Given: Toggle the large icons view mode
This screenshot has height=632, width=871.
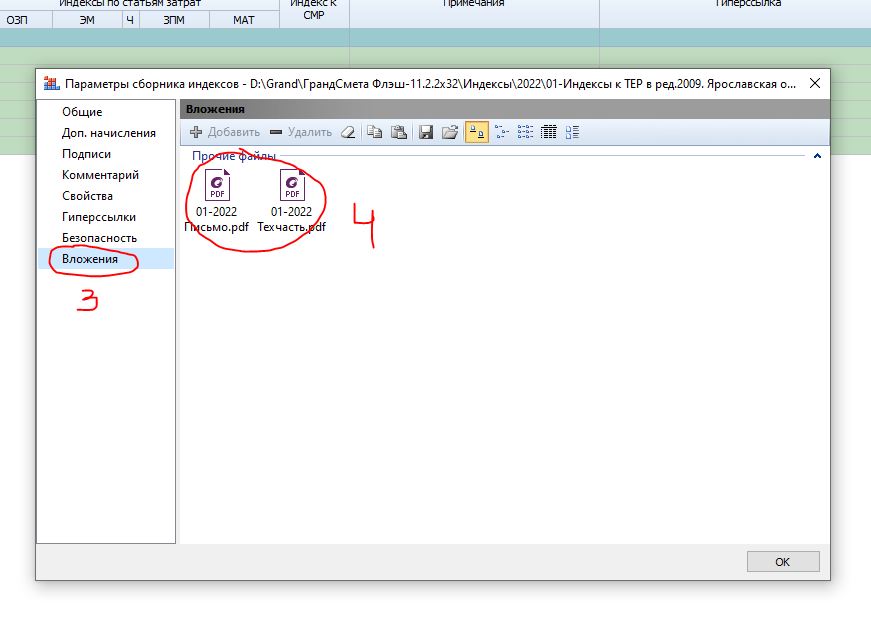Looking at the screenshot, I should click(477, 132).
